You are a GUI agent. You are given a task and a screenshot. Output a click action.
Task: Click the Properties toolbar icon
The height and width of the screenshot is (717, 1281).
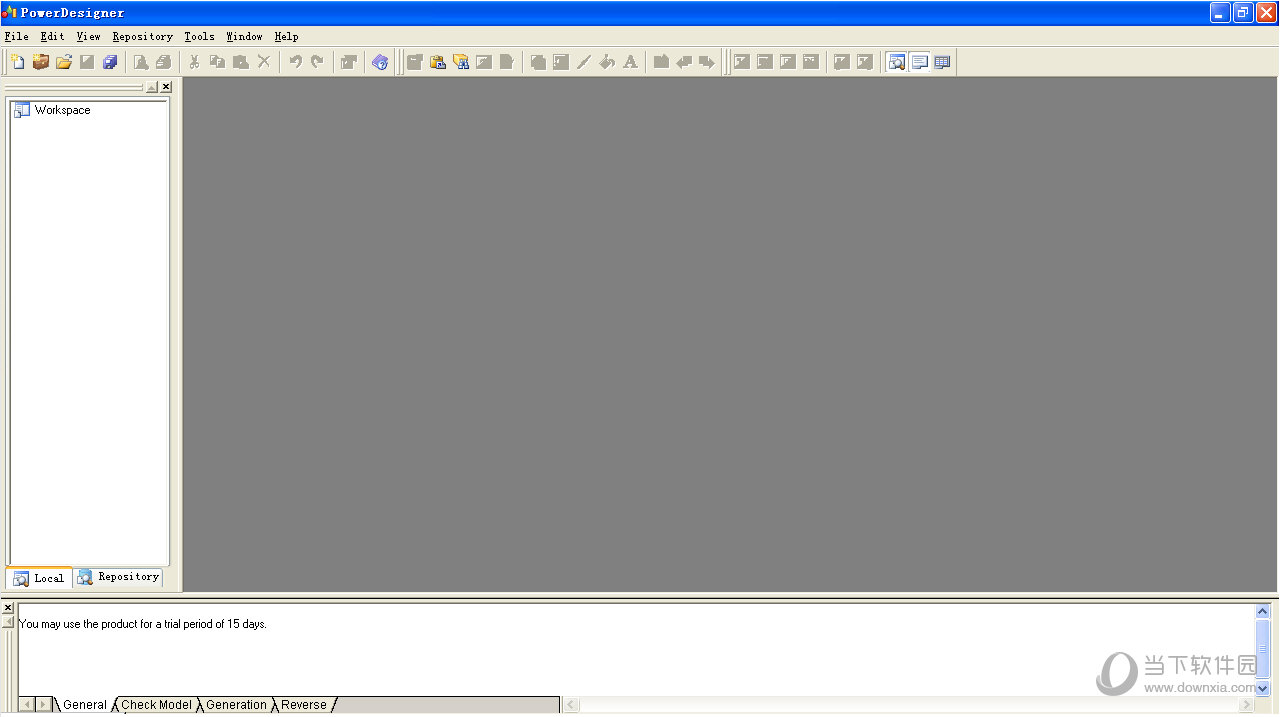click(348, 62)
